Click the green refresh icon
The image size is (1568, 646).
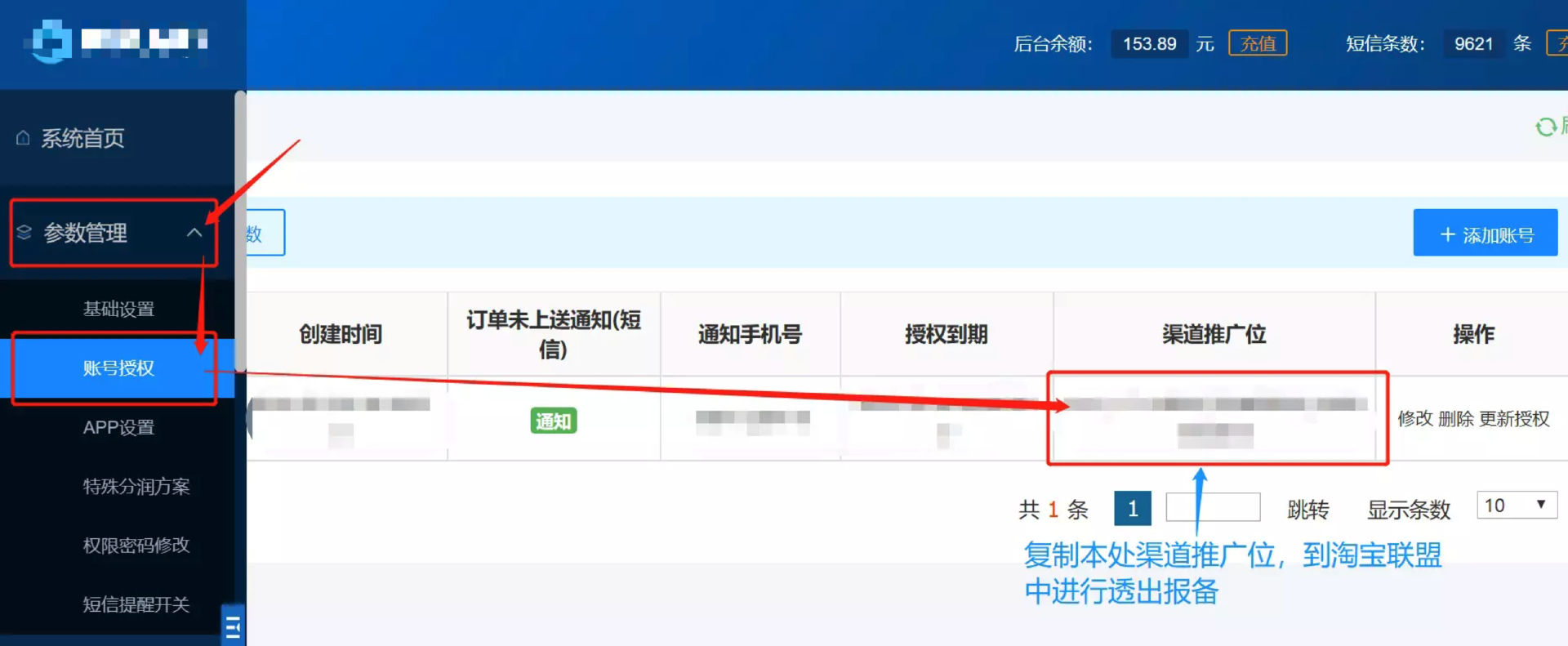(x=1545, y=127)
